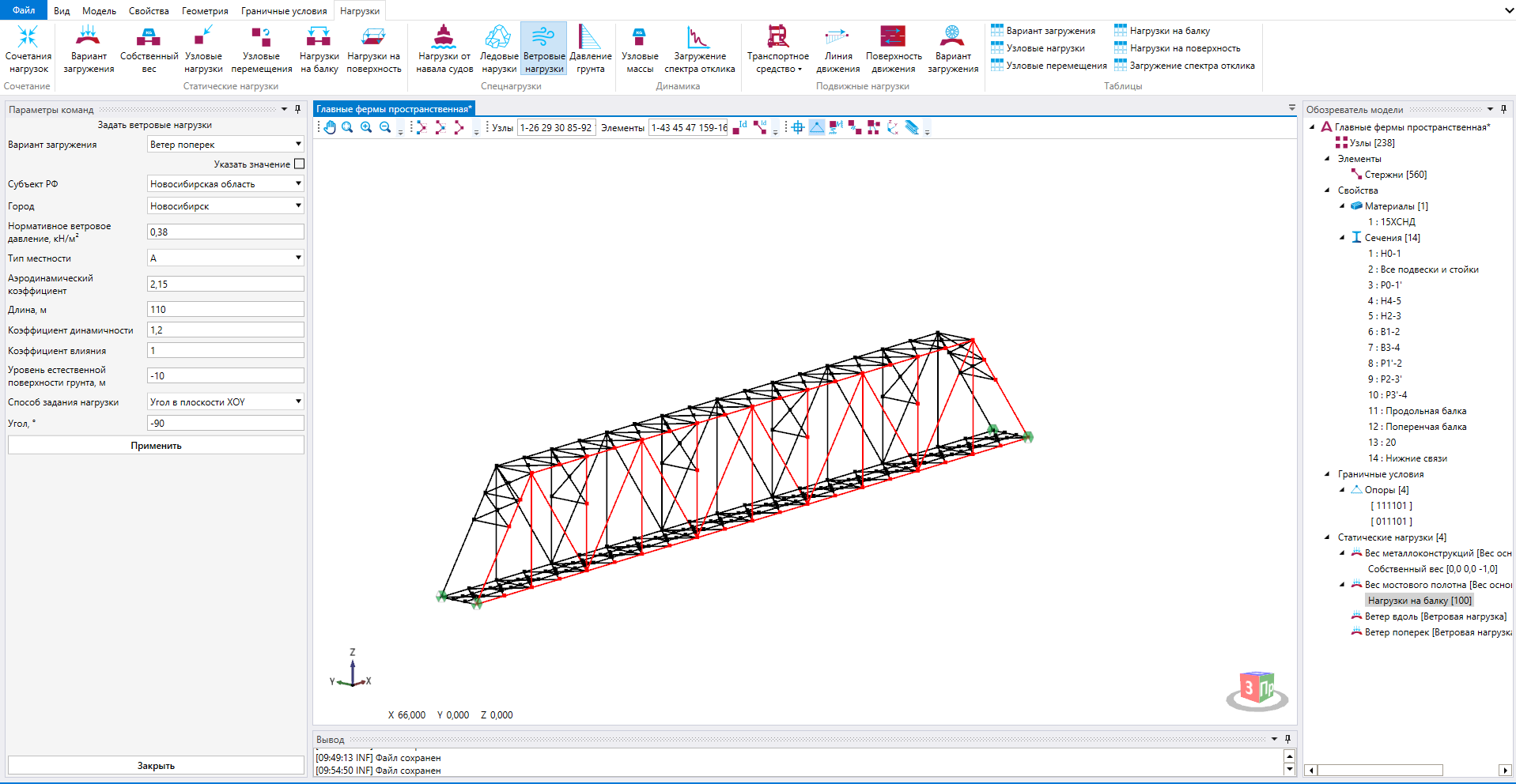
Task: Click the zoom in icon
Action: coord(366,127)
